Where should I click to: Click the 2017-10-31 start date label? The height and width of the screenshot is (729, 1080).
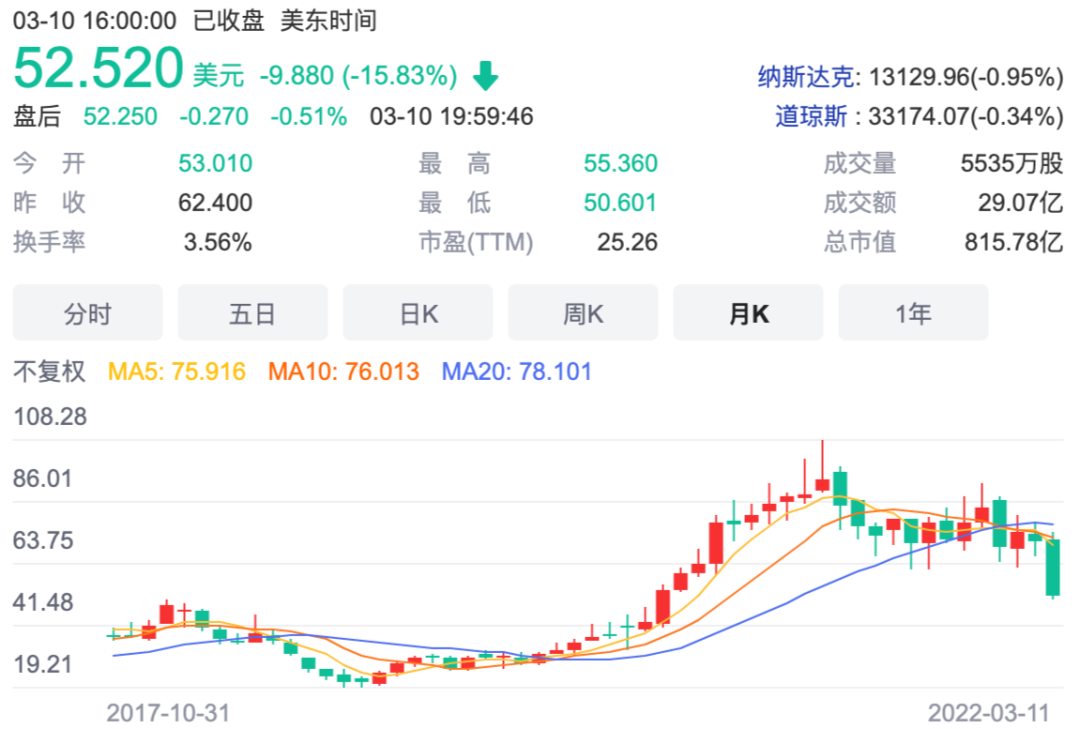click(x=168, y=713)
